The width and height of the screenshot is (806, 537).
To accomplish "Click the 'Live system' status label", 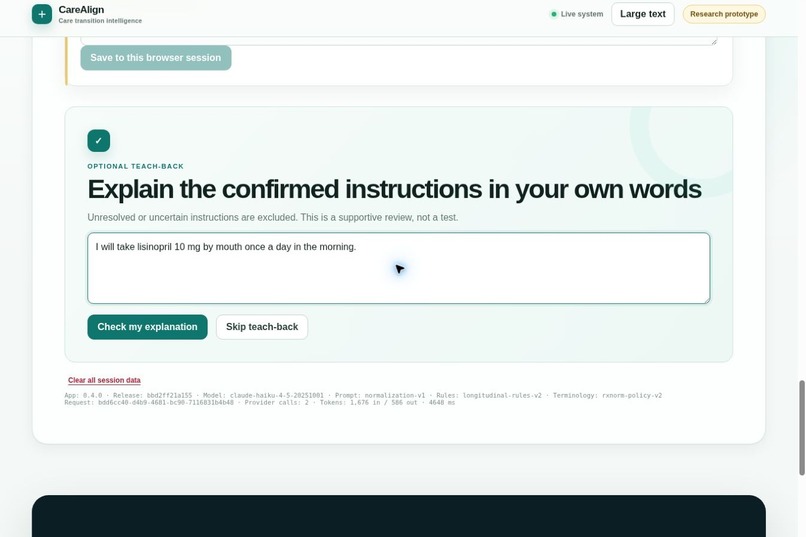I will click(x=582, y=14).
